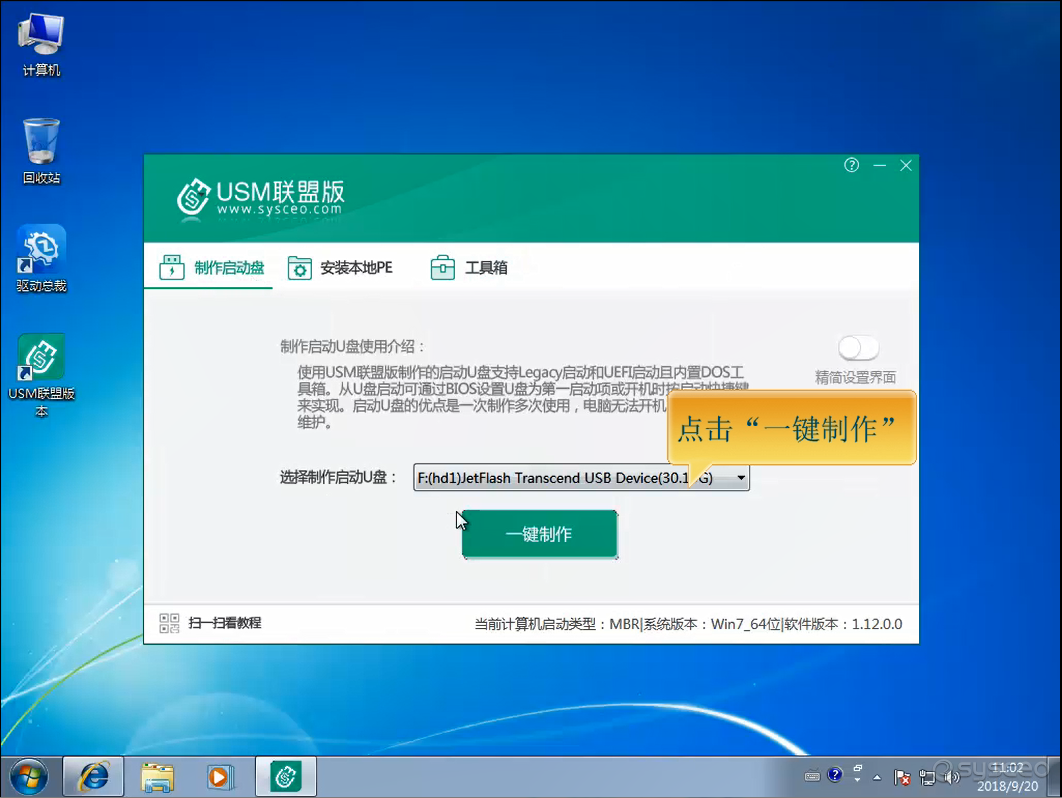
Task: Open the USM联盟版本 desktop shortcut
Action: [x=42, y=357]
